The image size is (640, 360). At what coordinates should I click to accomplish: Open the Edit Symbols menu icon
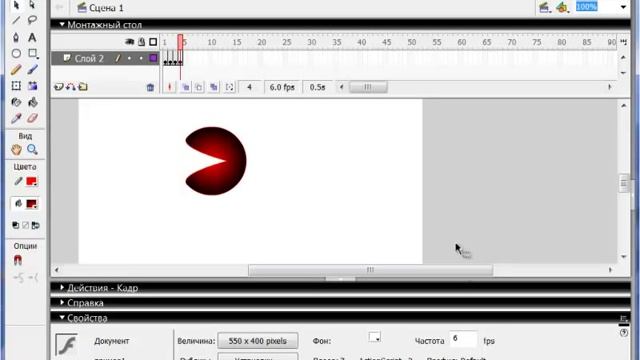562,7
